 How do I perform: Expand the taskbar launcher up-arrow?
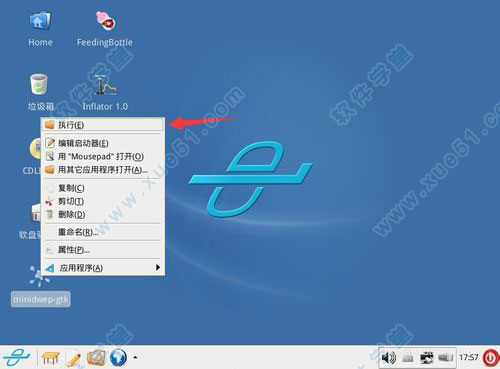click(135, 357)
